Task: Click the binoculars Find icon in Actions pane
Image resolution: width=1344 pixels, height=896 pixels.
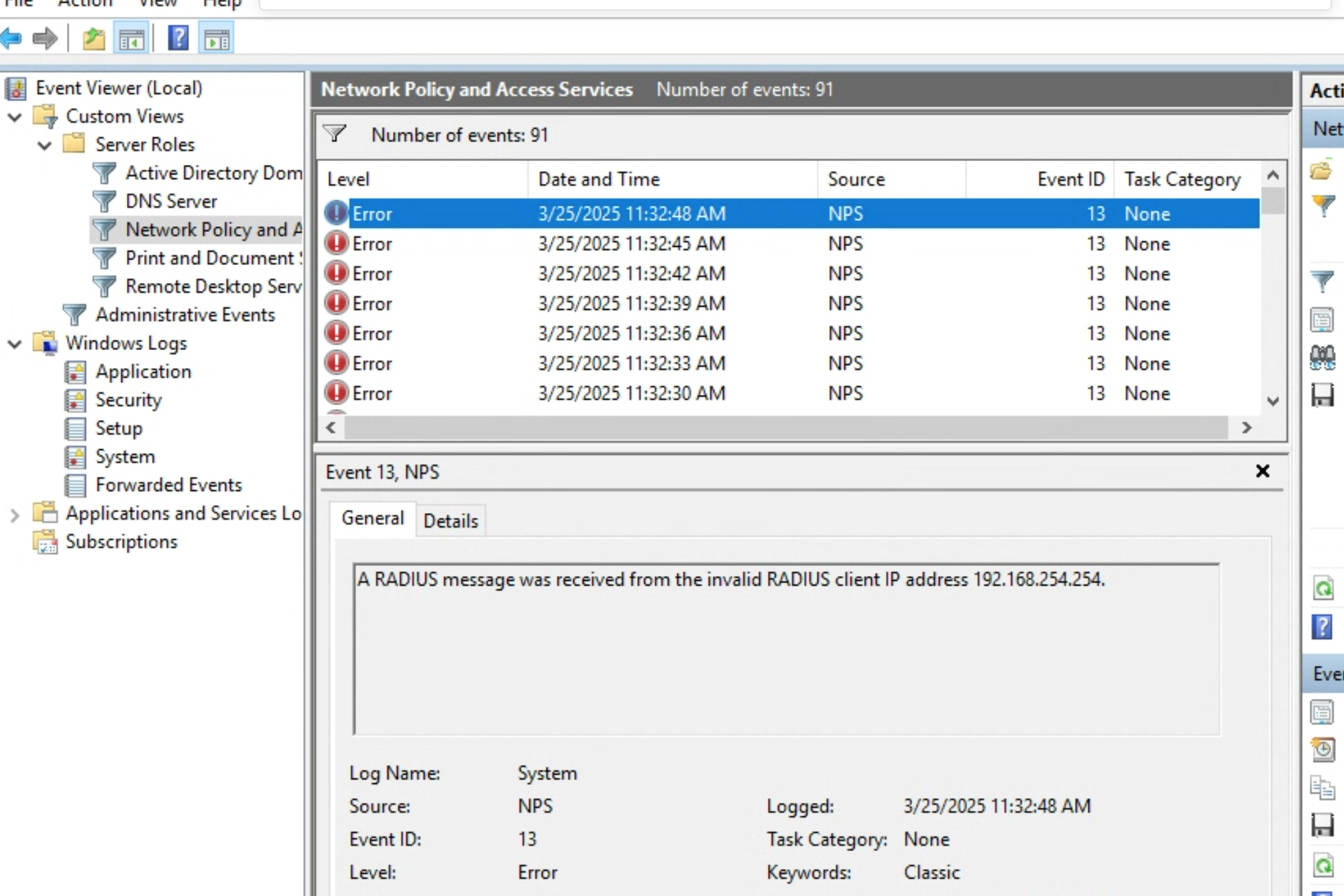Action: click(x=1322, y=357)
